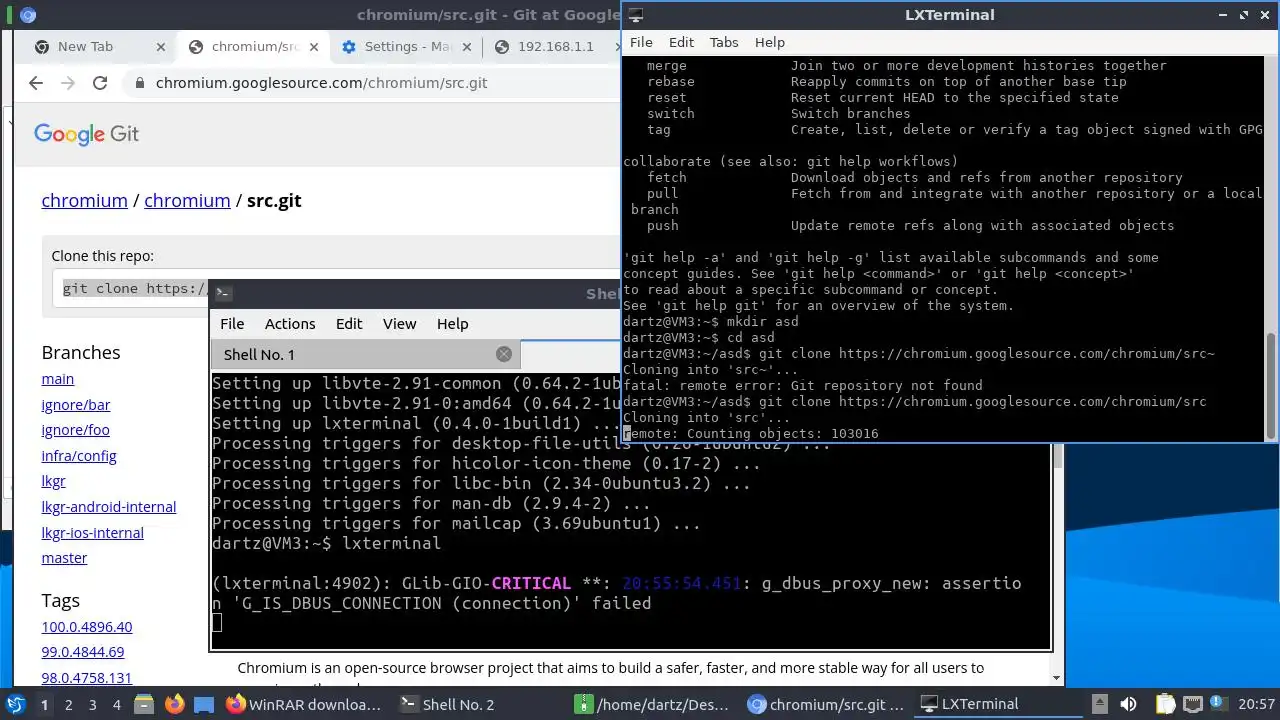Open the ignore/bar branch link
The width and height of the screenshot is (1280, 720).
click(x=75, y=405)
